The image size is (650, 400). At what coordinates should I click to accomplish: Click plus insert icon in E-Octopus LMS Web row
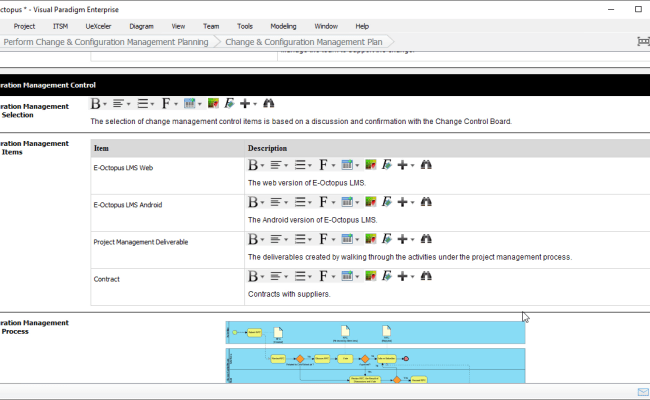pyautogui.click(x=403, y=165)
